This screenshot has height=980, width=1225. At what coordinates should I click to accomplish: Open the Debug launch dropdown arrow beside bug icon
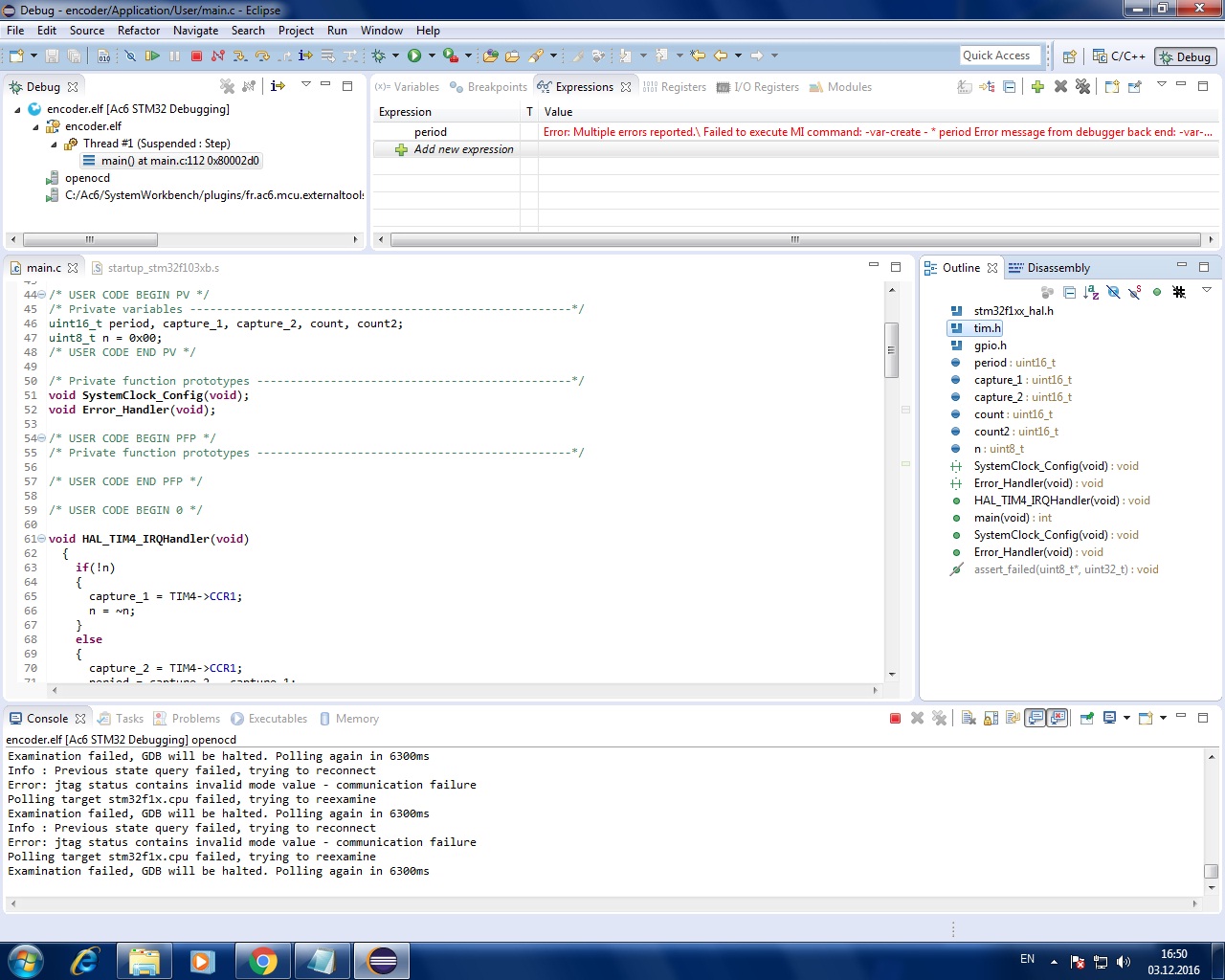(395, 56)
